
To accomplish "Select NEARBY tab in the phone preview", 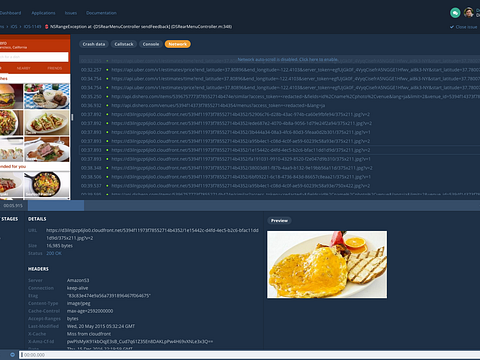I will tap(23, 68).
